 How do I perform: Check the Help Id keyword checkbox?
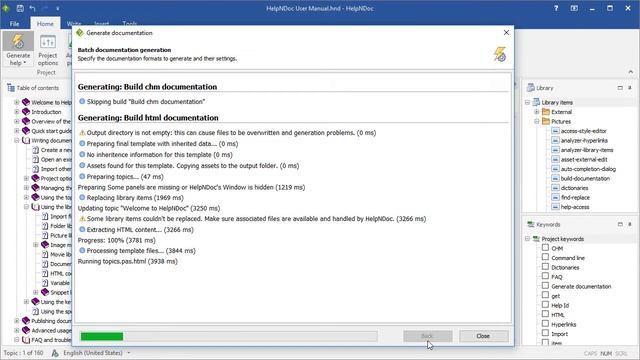545,305
